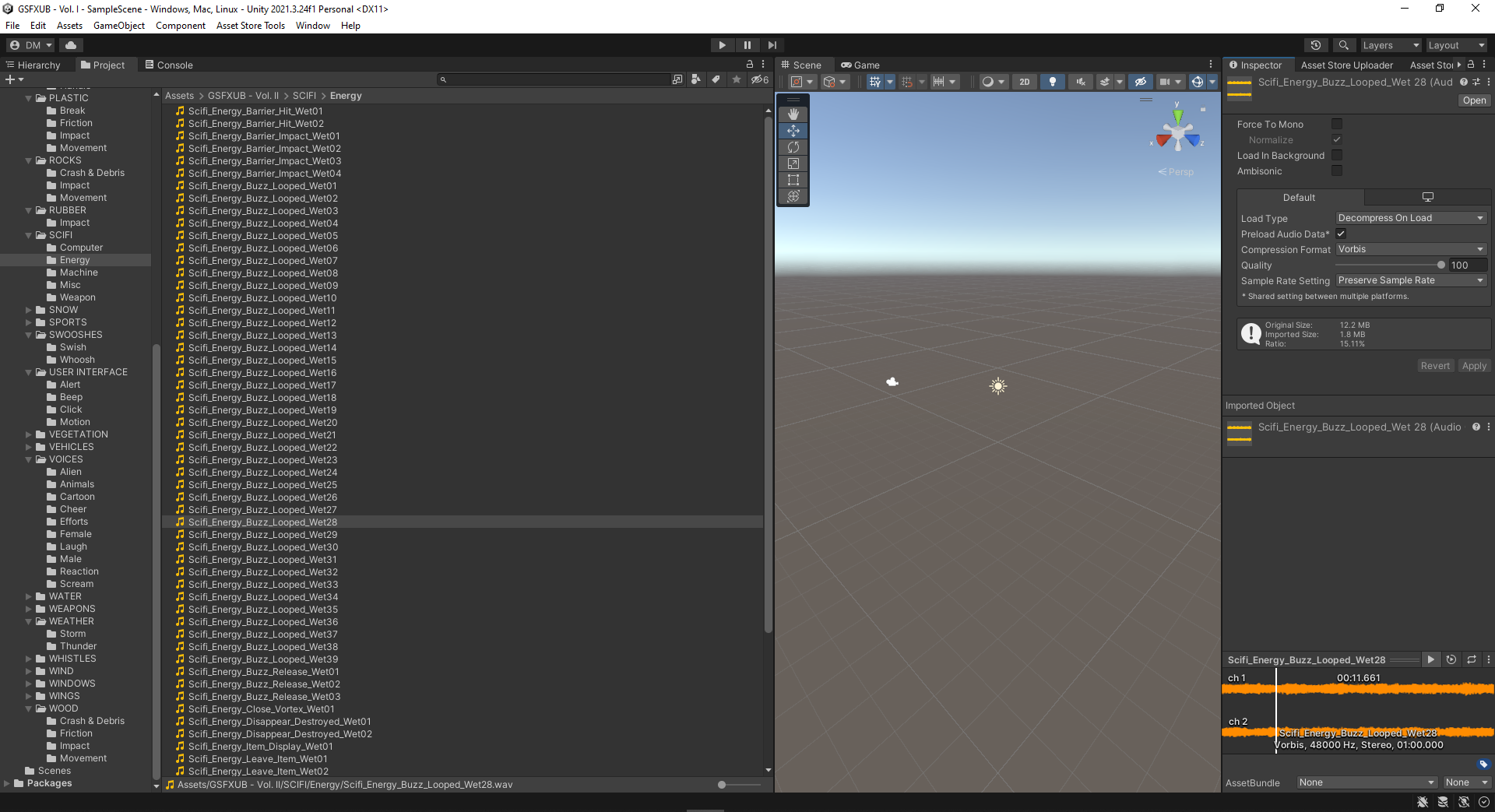Click the audio waveform ch 1 timeline
This screenshot has width=1495, height=812.
[1358, 689]
